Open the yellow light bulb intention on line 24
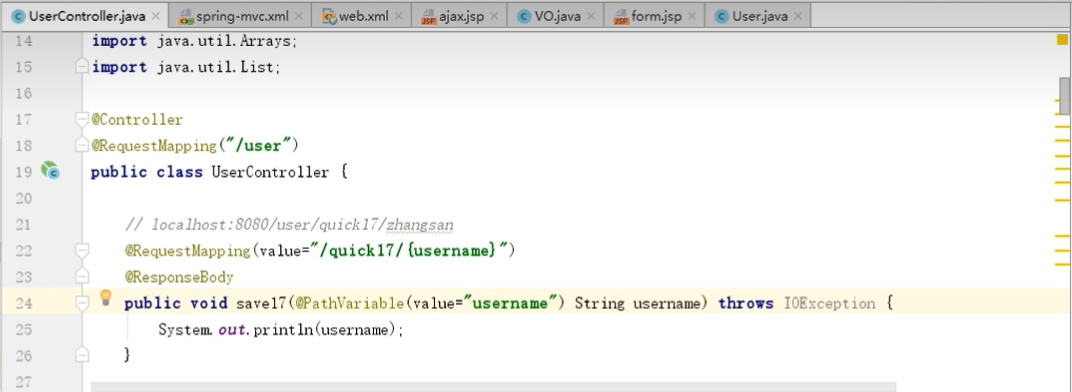Screen dimensions: 1072x392 pos(105,298)
